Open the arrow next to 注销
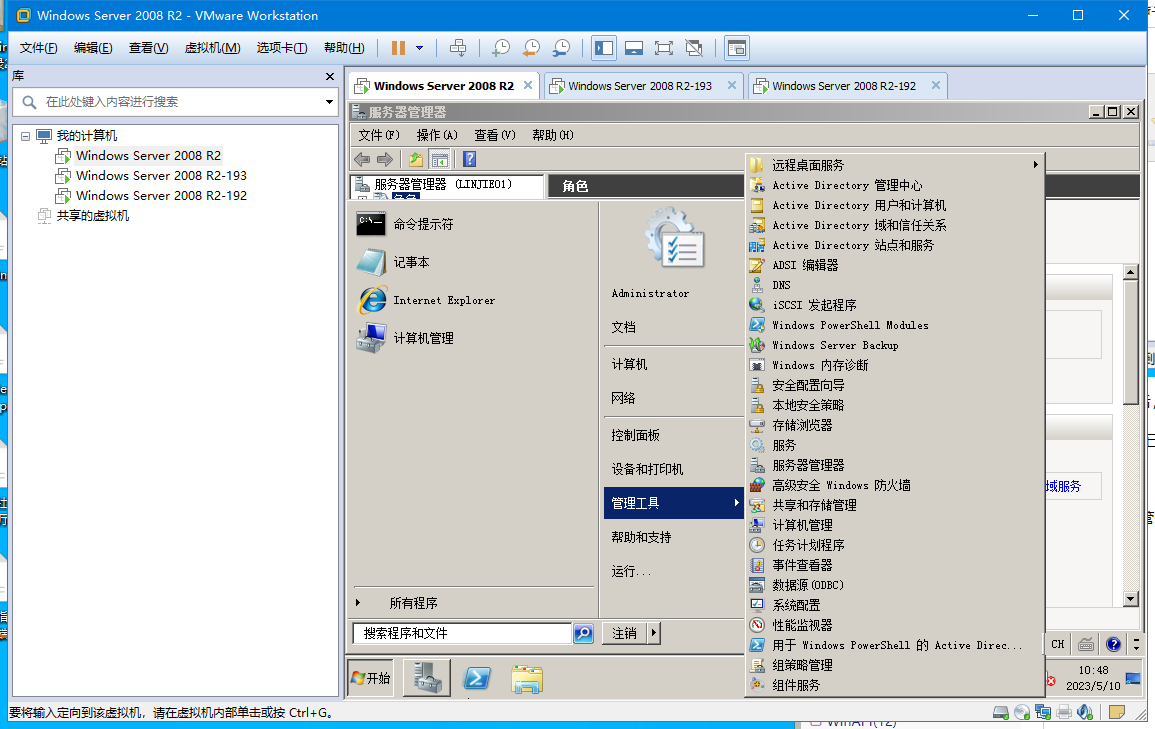Viewport: 1155px width, 729px height. pos(653,633)
